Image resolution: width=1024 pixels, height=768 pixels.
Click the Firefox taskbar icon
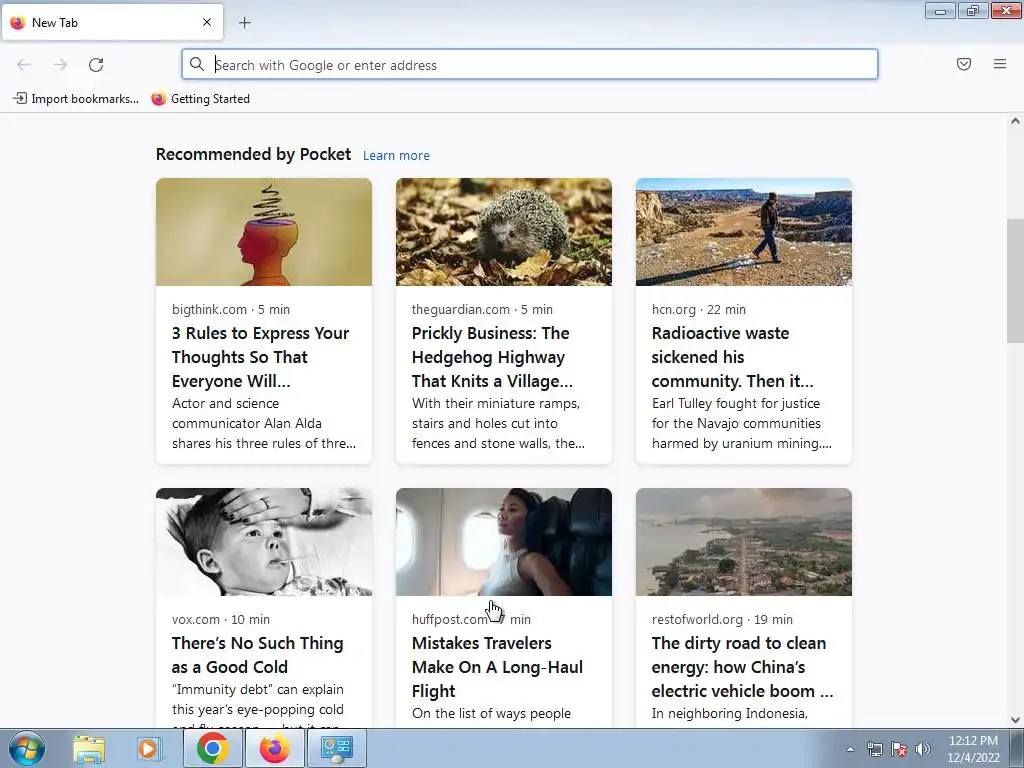pos(274,748)
